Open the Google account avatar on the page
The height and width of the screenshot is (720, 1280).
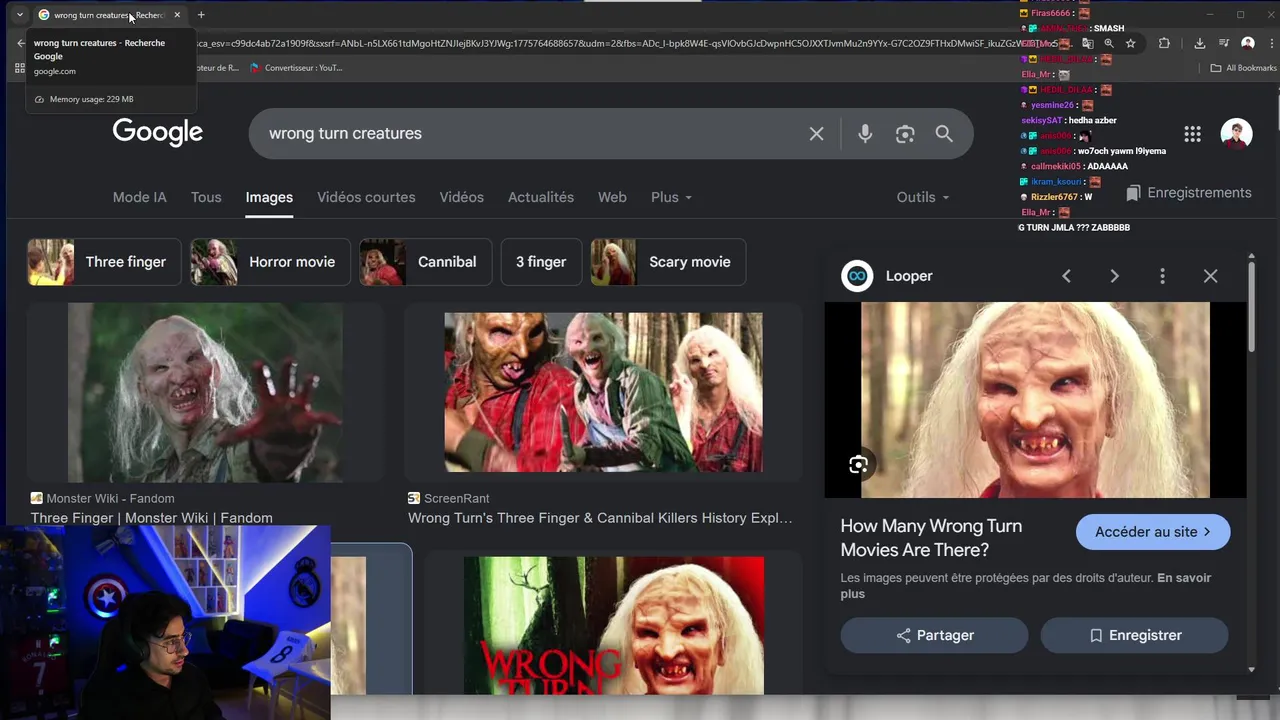tap(1236, 134)
